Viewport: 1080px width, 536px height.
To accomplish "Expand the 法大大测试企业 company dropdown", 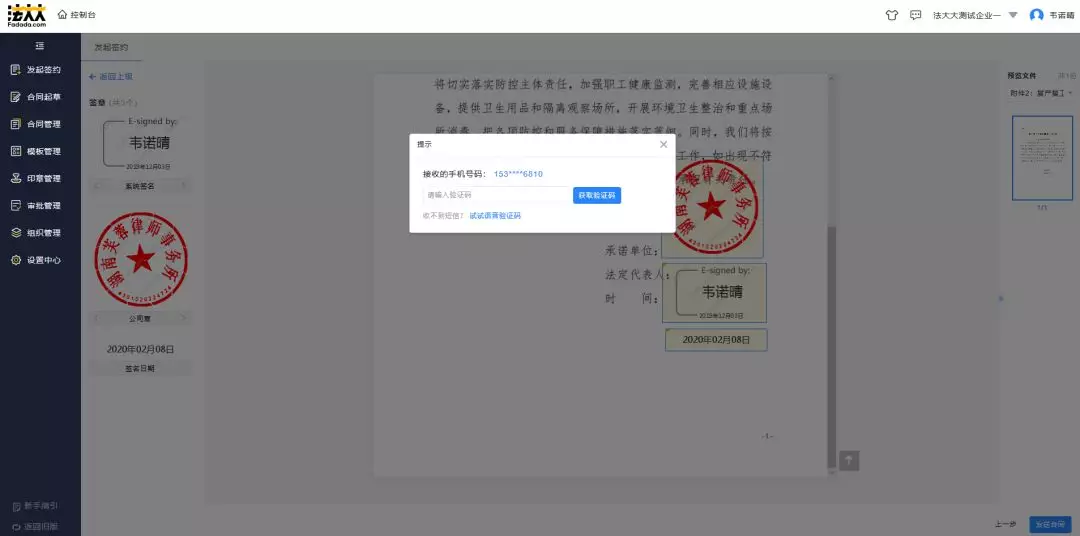I will 1013,15.
